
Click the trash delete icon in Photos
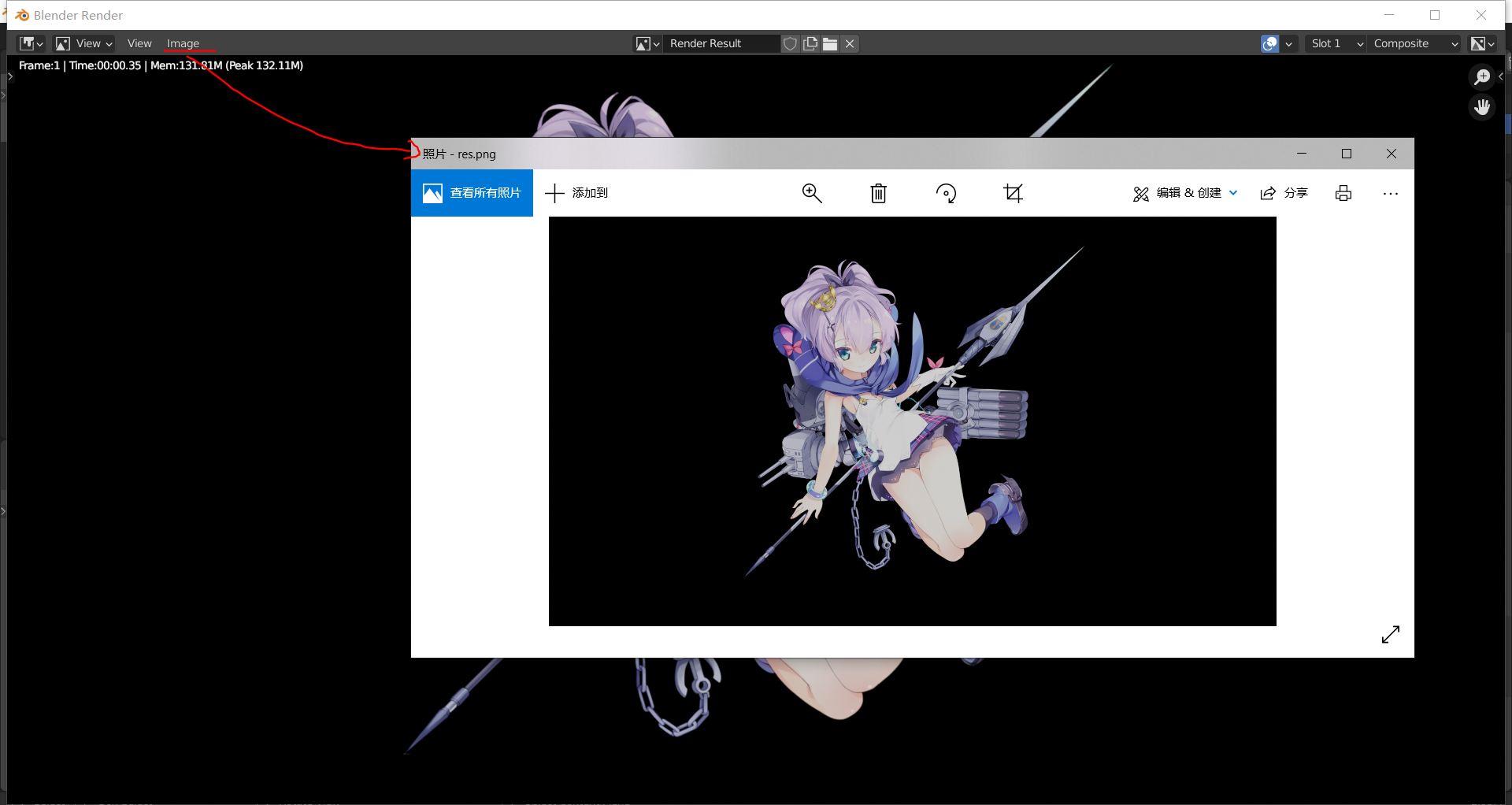[878, 193]
